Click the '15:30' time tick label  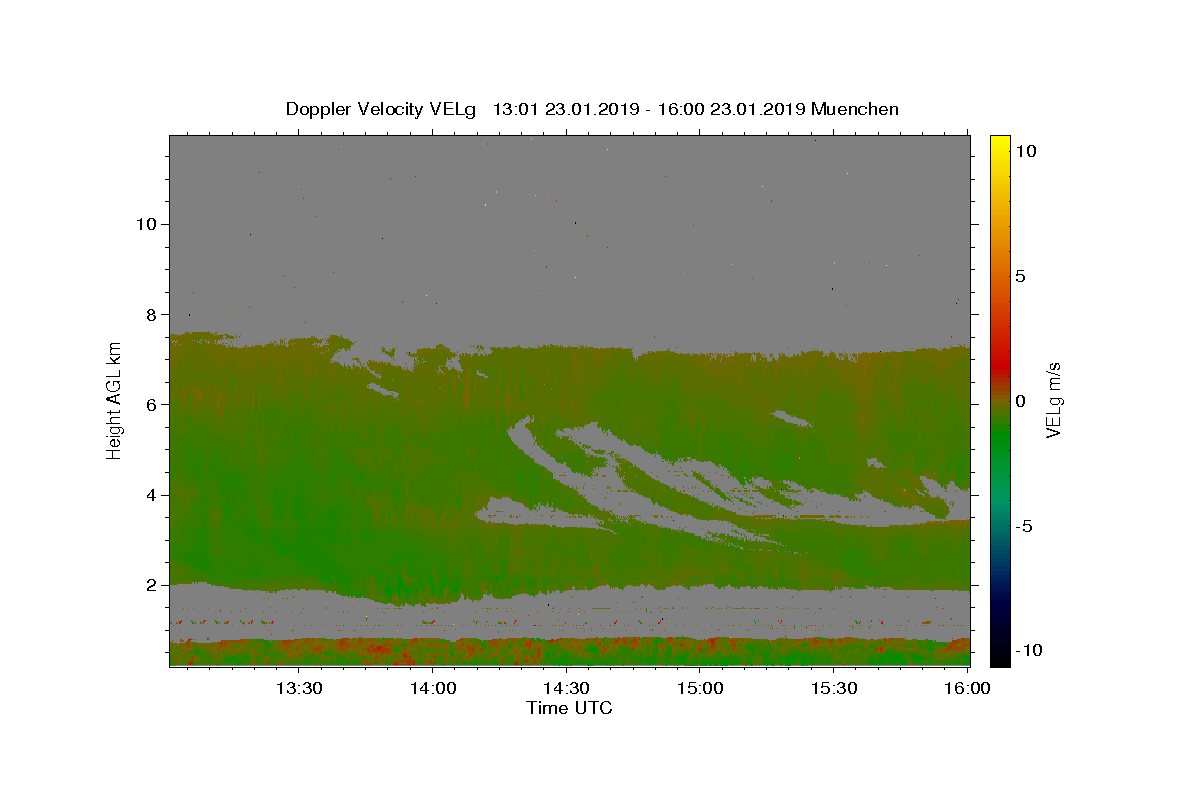point(834,688)
